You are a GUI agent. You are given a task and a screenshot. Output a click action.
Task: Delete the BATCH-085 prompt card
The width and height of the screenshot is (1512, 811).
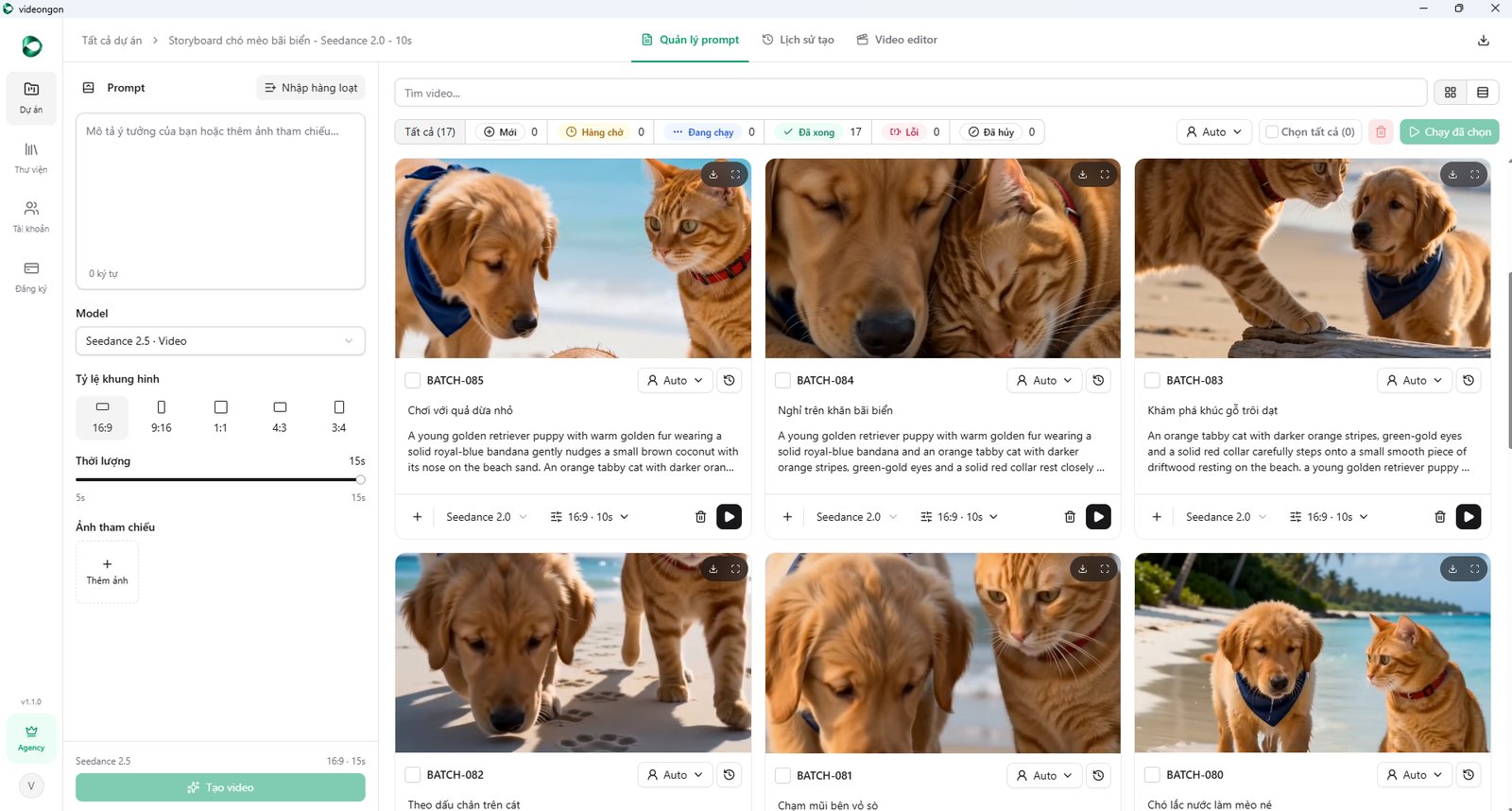(x=700, y=517)
